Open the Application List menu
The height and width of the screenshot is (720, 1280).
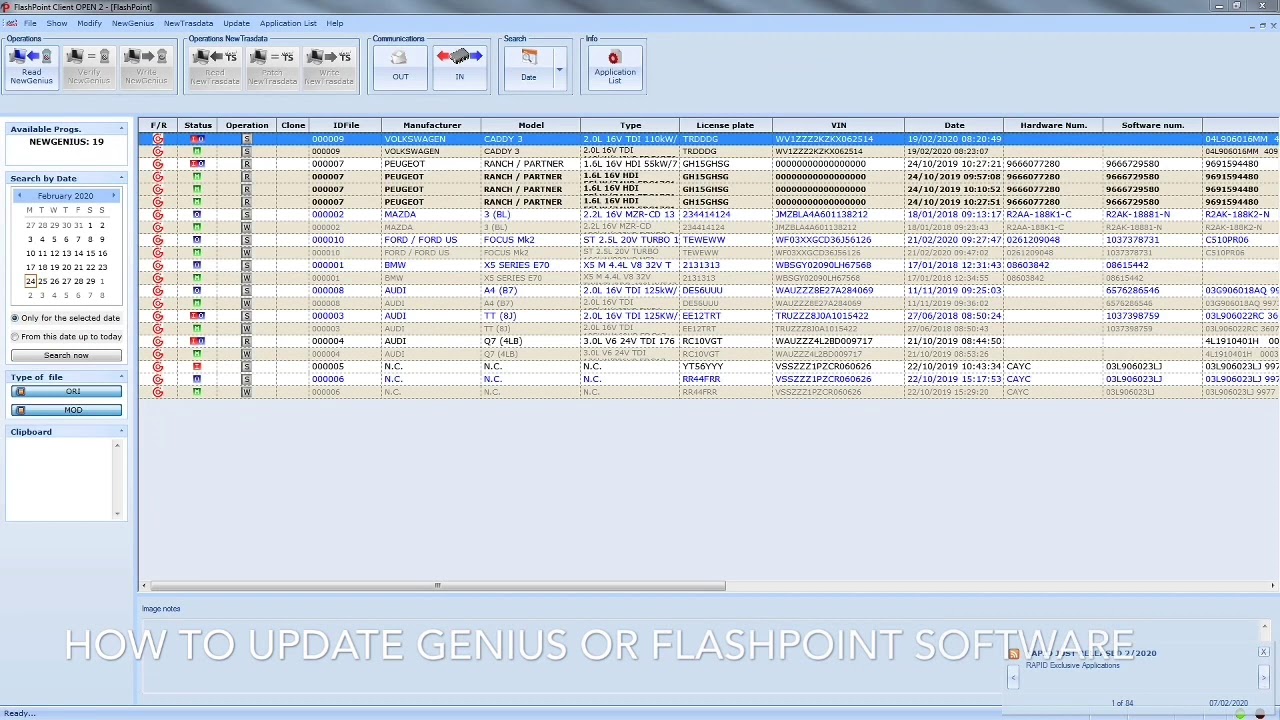(288, 23)
